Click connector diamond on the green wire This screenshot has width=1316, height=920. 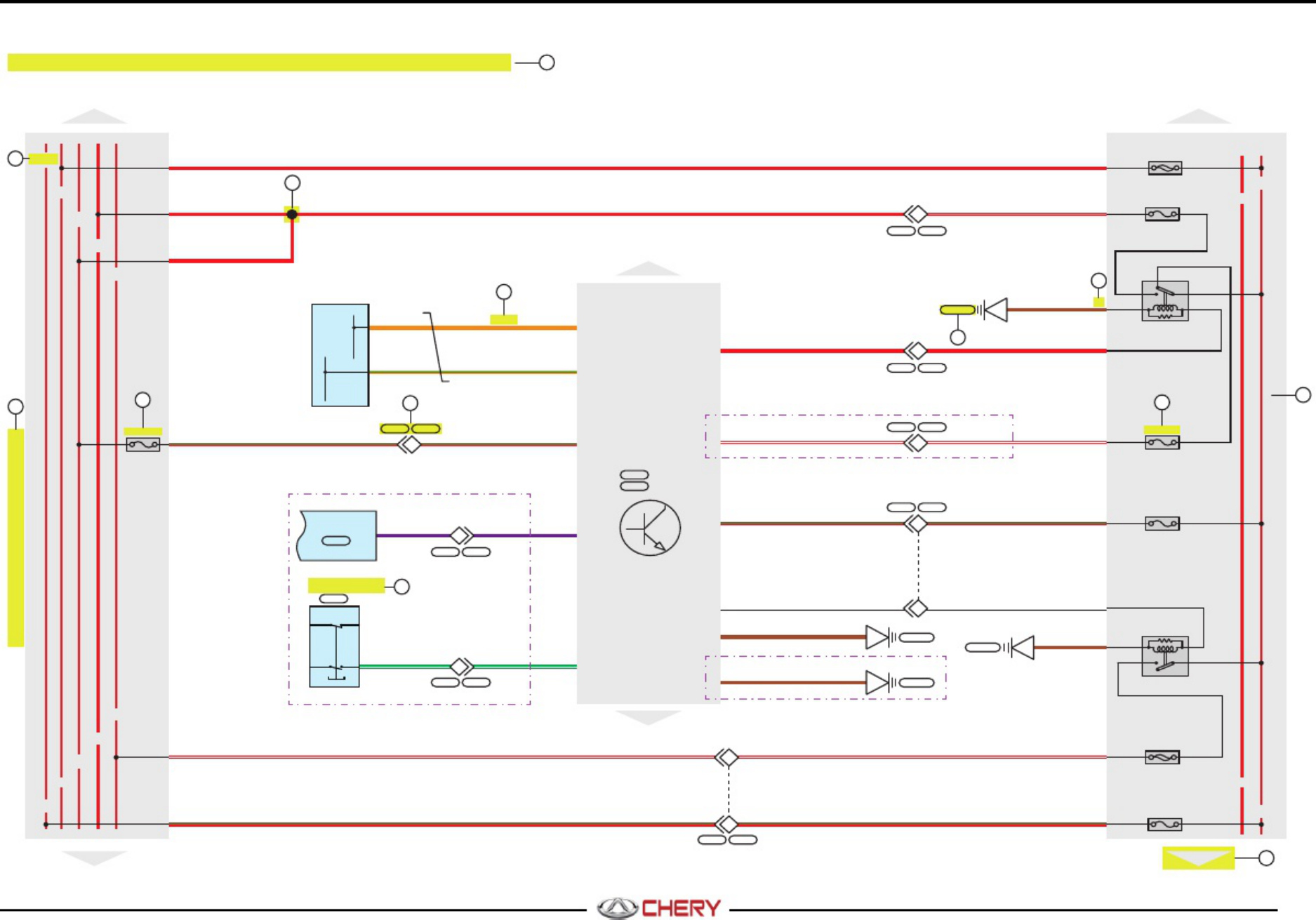click(x=461, y=666)
